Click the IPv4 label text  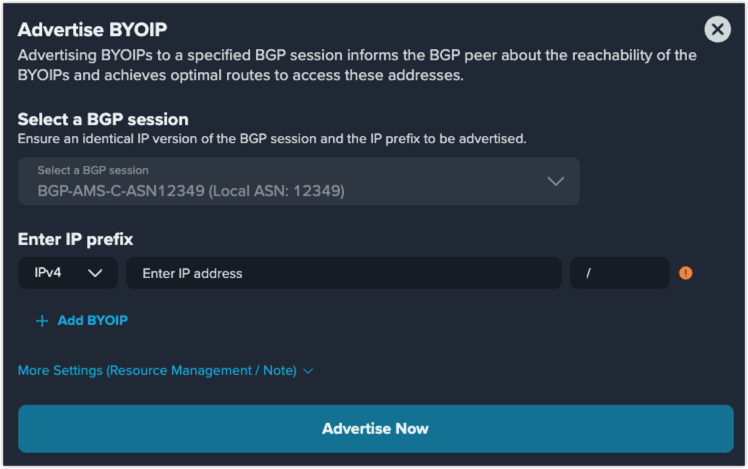[48, 272]
